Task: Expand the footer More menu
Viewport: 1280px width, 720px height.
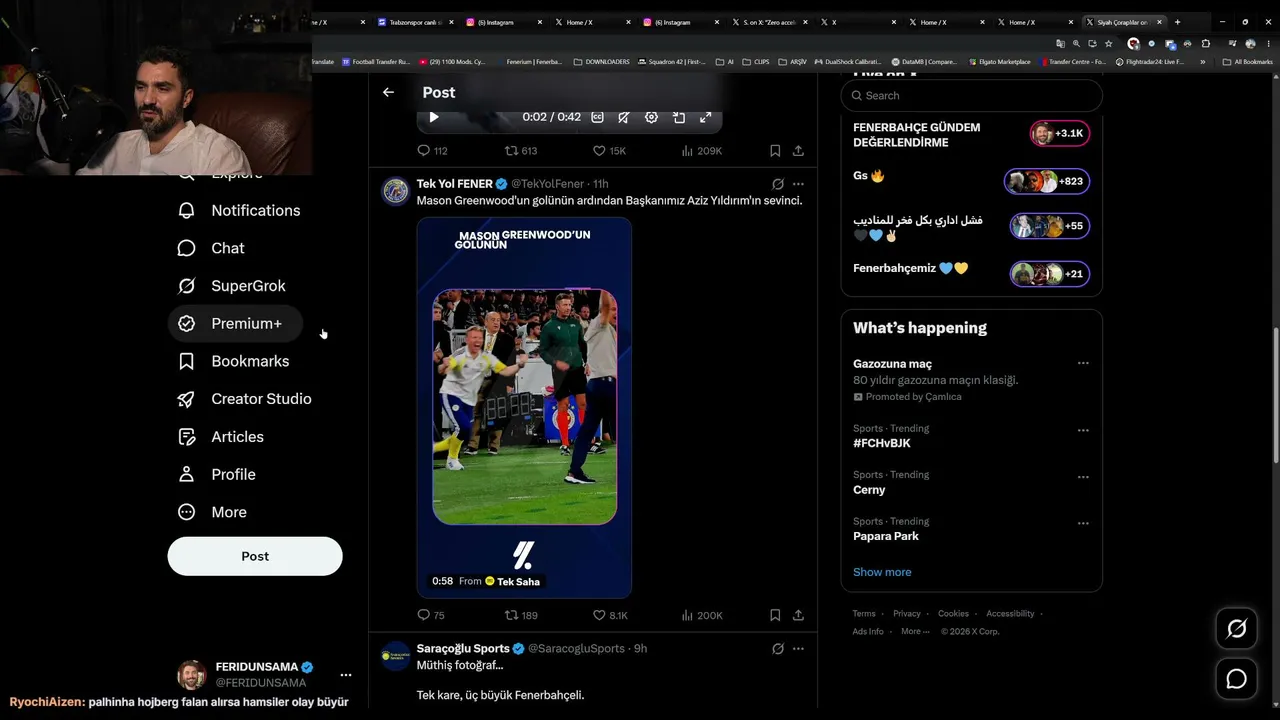Action: pyautogui.click(x=913, y=632)
